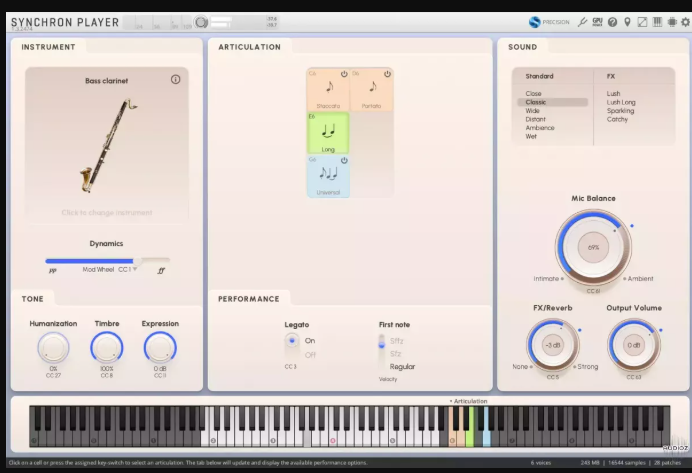Choose the Classic mixer preset
Viewport: 692px width, 473px height.
pos(553,102)
